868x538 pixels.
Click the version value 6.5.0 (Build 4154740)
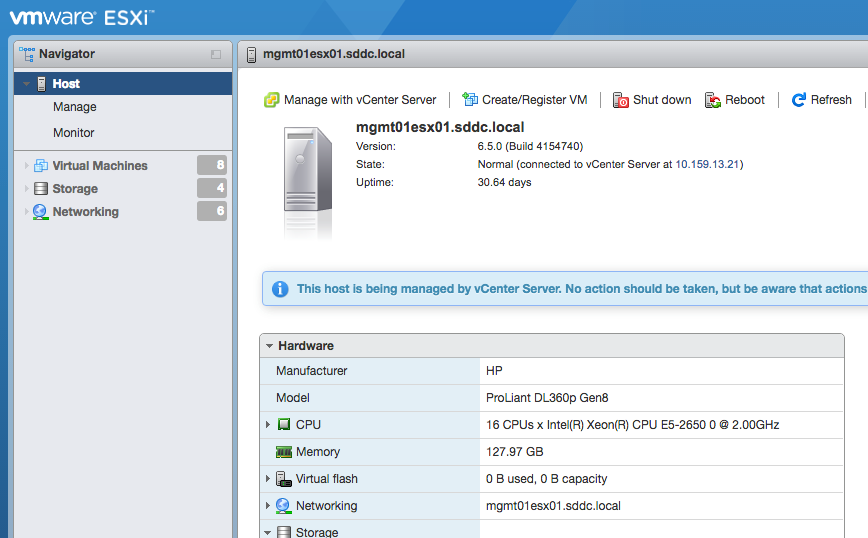(530, 147)
